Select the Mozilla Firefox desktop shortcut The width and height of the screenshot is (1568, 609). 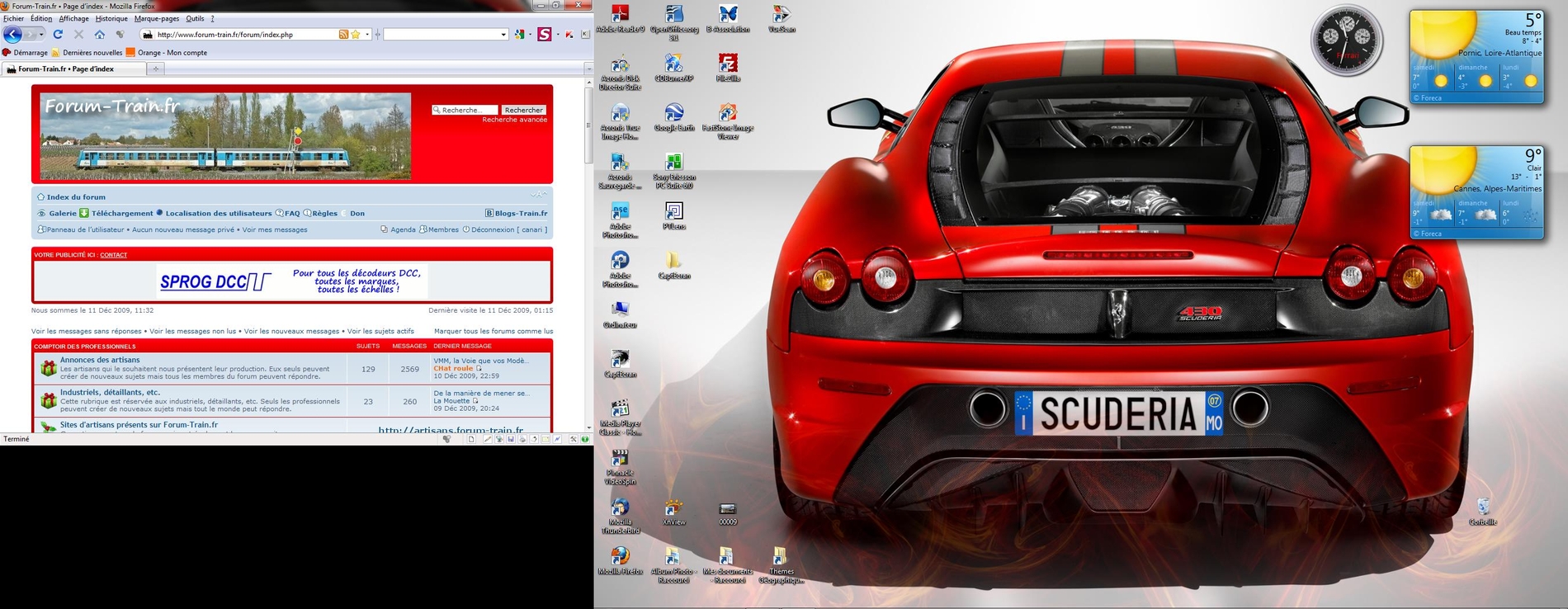click(x=620, y=562)
